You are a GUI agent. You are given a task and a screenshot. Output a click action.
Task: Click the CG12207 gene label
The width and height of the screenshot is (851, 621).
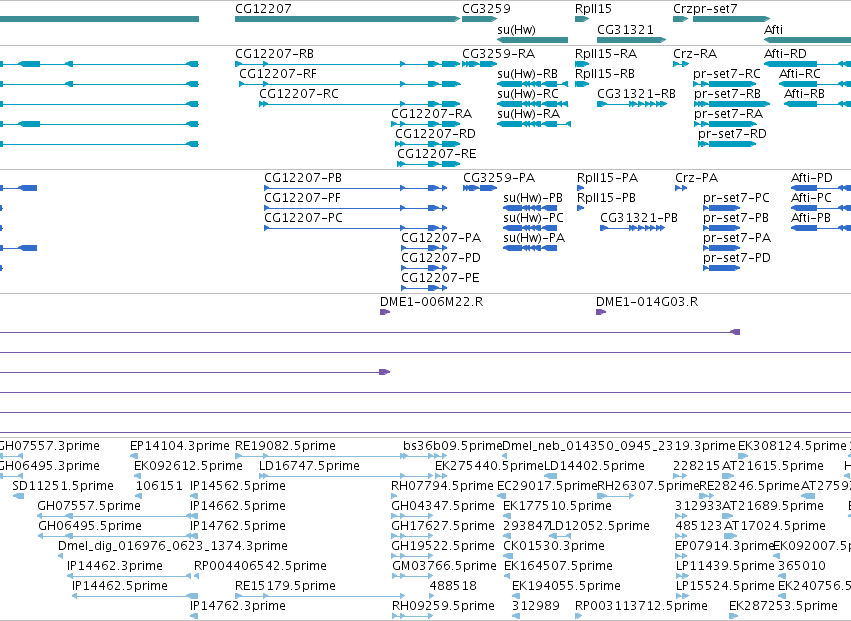pyautogui.click(x=263, y=9)
